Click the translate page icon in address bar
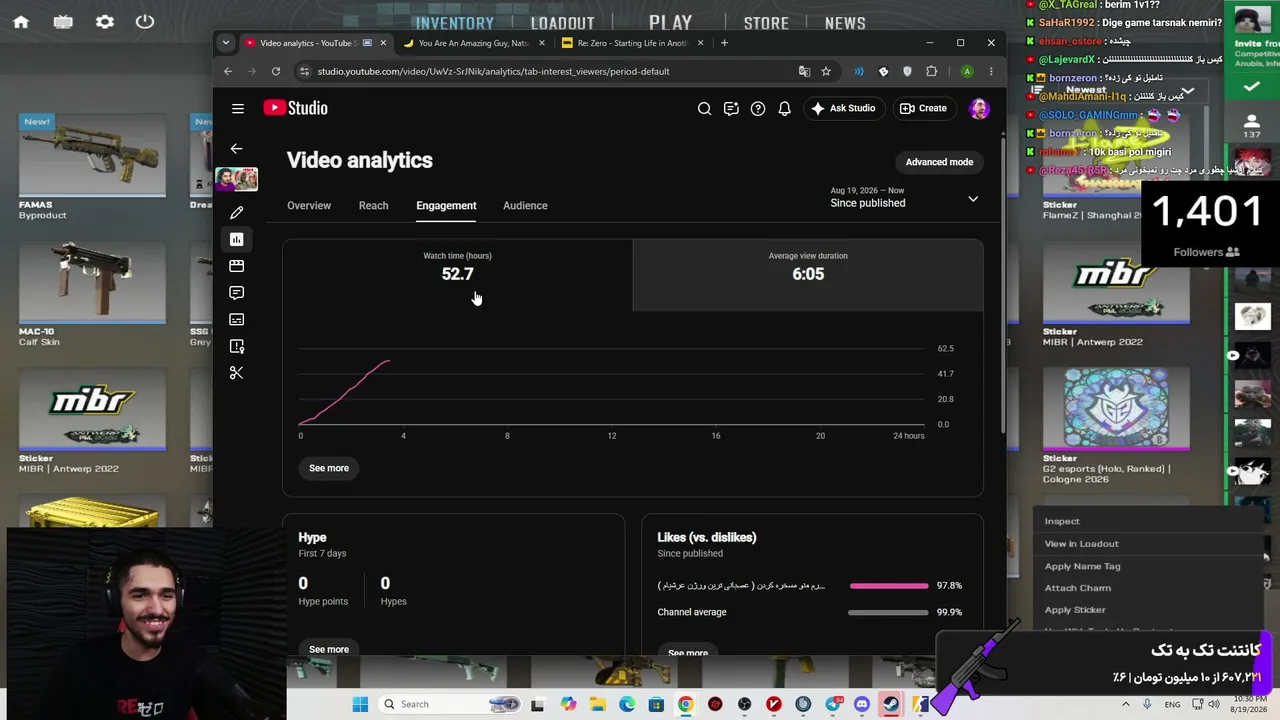The height and width of the screenshot is (720, 1280). tap(804, 71)
